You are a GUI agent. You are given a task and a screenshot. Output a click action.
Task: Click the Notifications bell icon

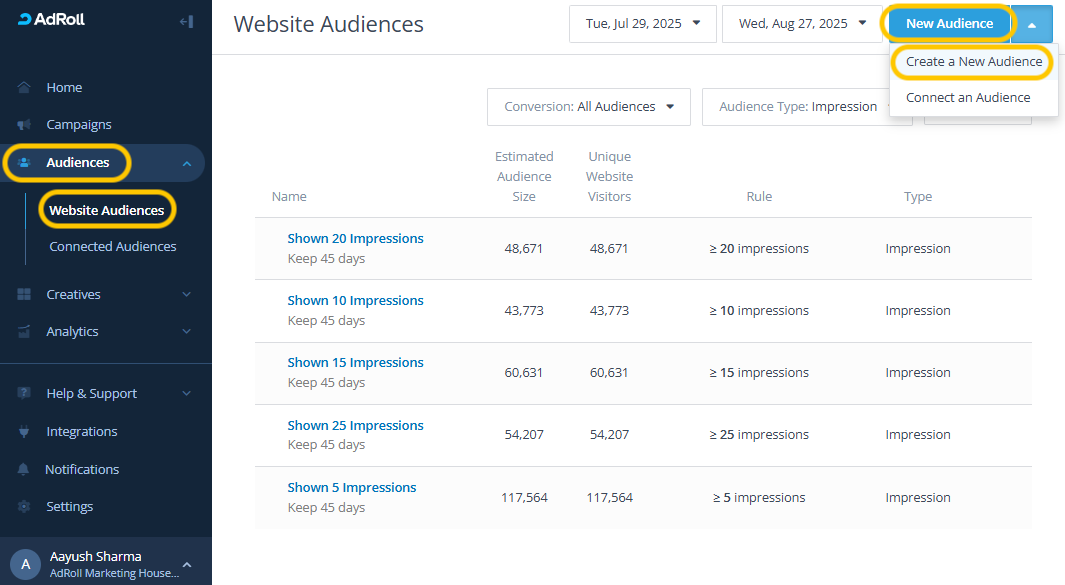(24, 469)
